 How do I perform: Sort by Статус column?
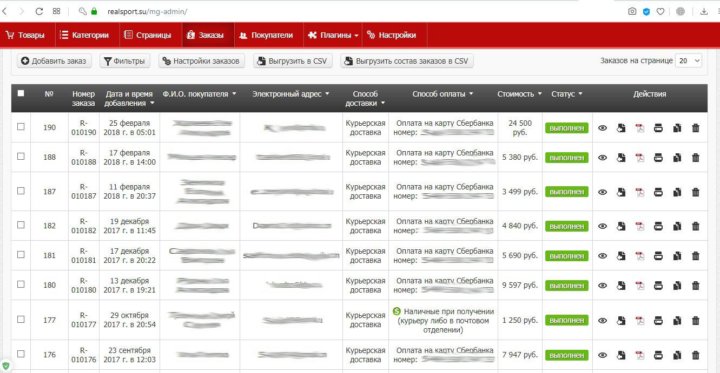567,94
